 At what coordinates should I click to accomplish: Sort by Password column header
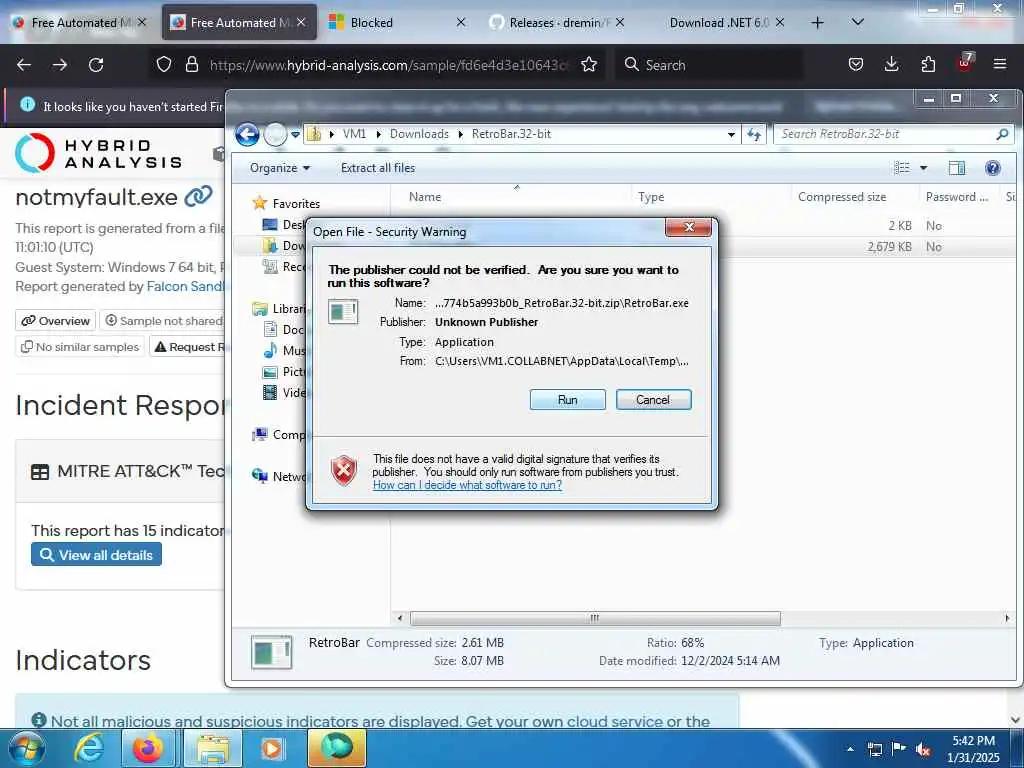tap(957, 197)
